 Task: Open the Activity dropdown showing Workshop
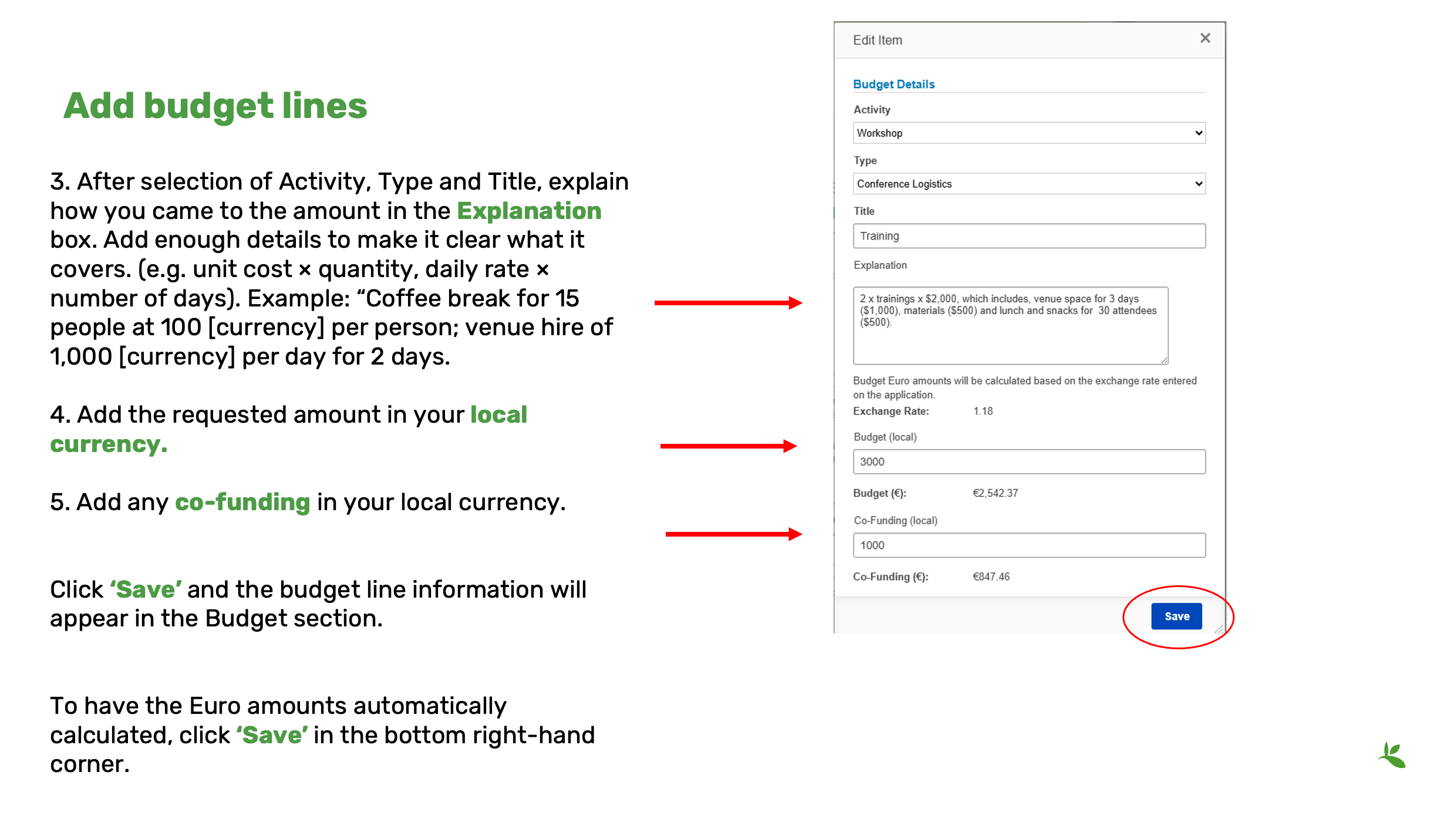click(x=1029, y=133)
